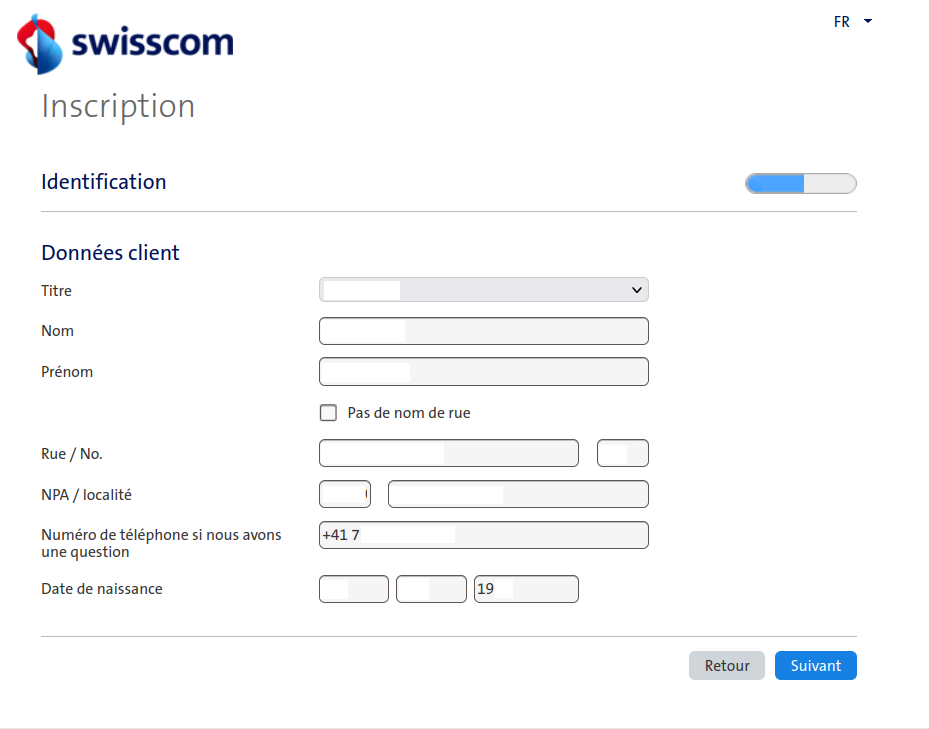Focus the localité city field
Image resolution: width=929 pixels, height=729 pixels.
click(518, 494)
